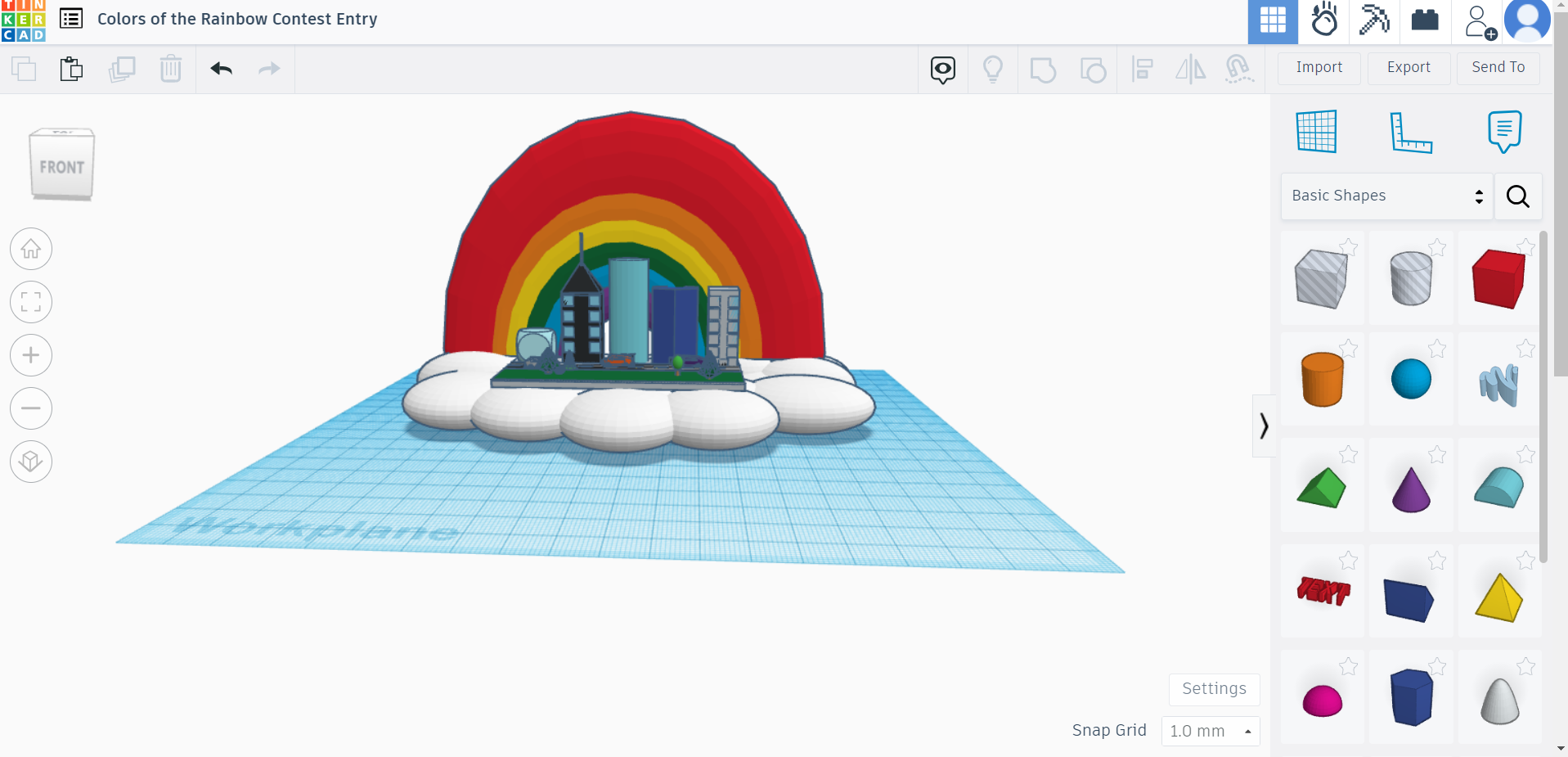Screen dimensions: 1568x757
Task: Open the Snap Grid size dropdown
Action: (1210, 731)
